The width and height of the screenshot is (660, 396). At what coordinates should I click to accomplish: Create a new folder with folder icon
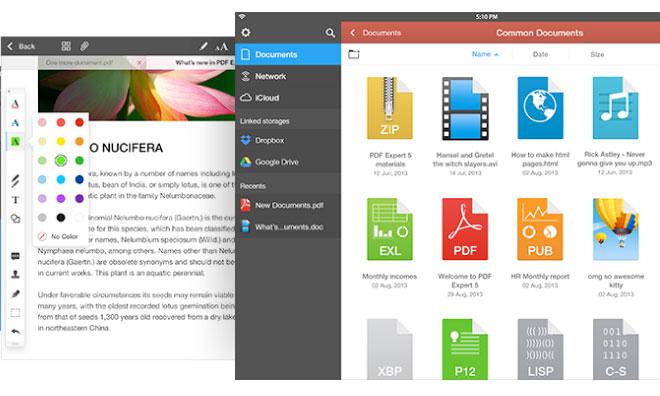[354, 54]
